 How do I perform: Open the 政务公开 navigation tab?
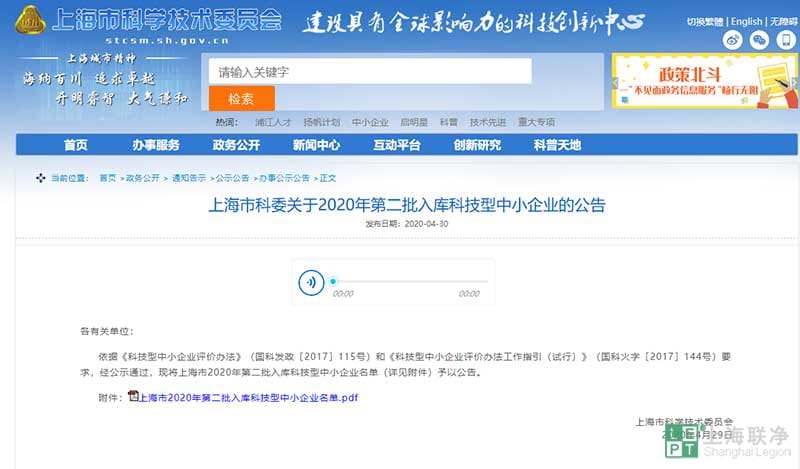click(236, 145)
